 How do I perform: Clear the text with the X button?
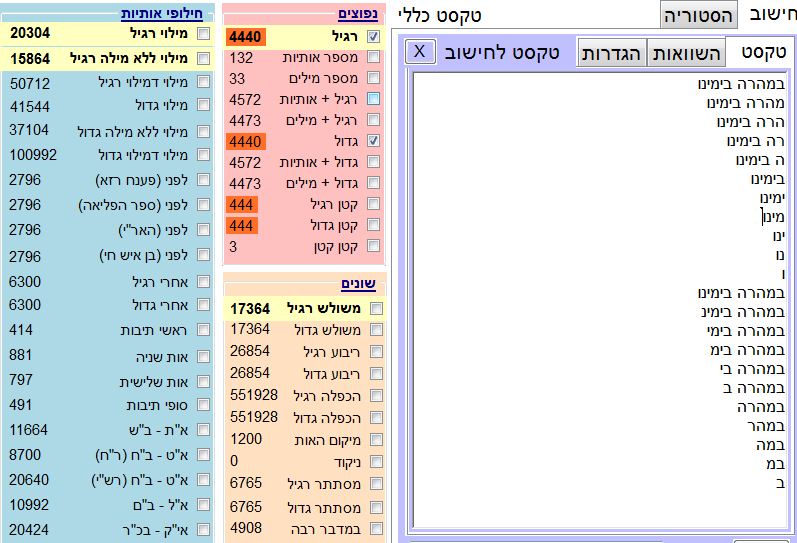tap(421, 51)
